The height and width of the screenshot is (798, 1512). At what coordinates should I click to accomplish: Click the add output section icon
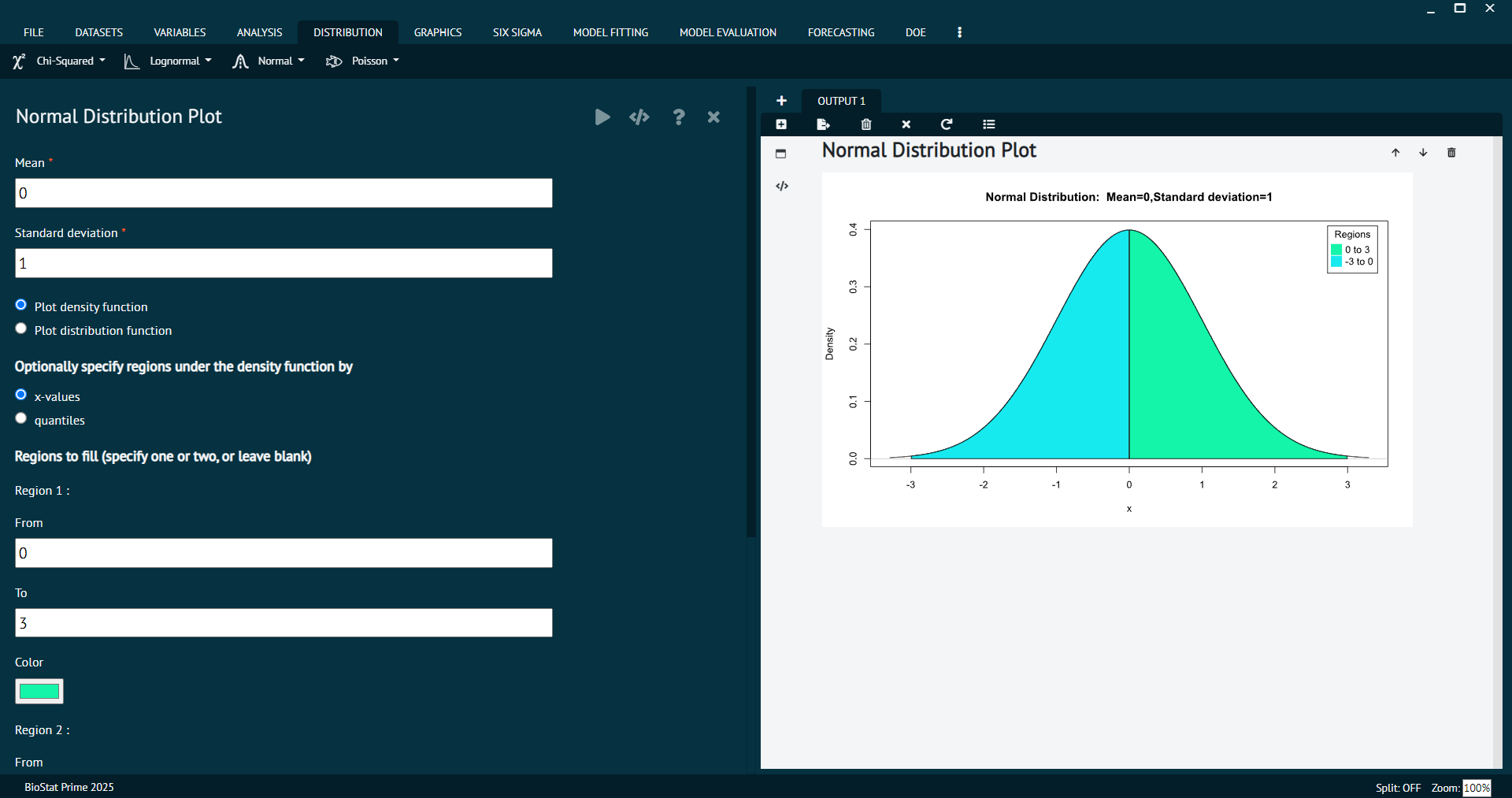pos(781,124)
